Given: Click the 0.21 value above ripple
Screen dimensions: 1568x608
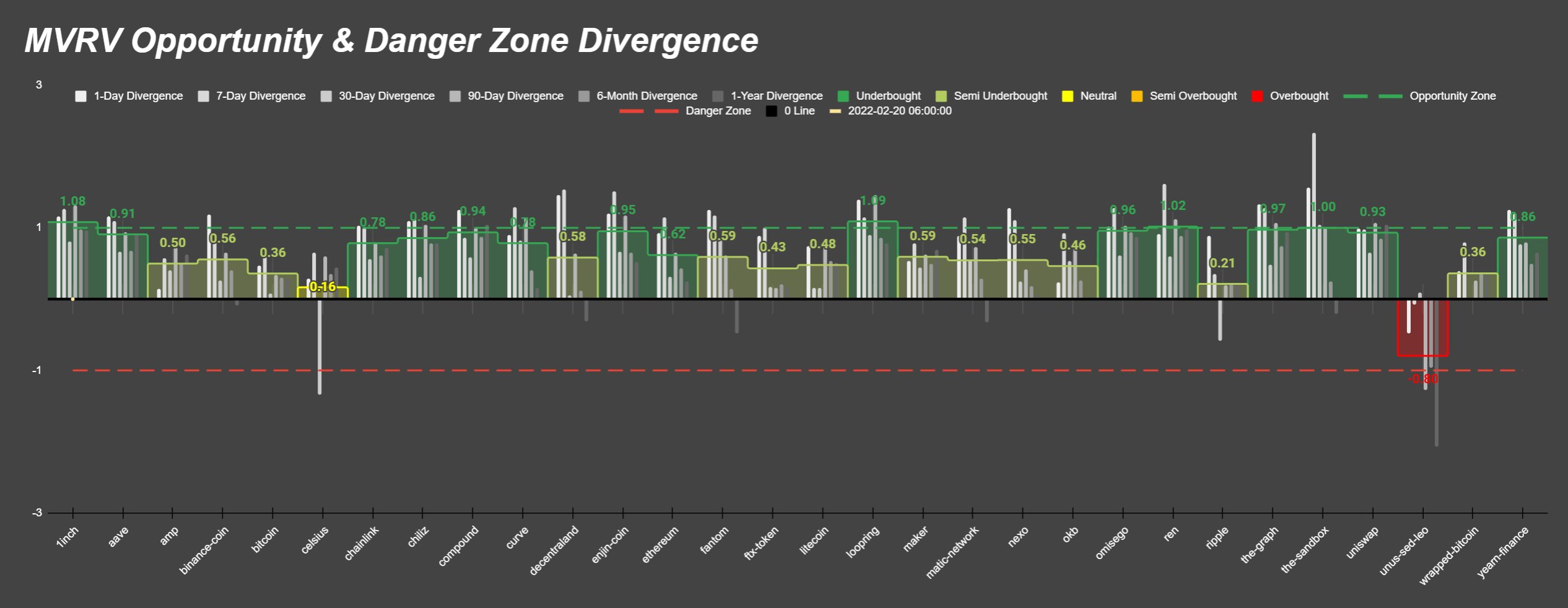Looking at the screenshot, I should [x=1222, y=263].
